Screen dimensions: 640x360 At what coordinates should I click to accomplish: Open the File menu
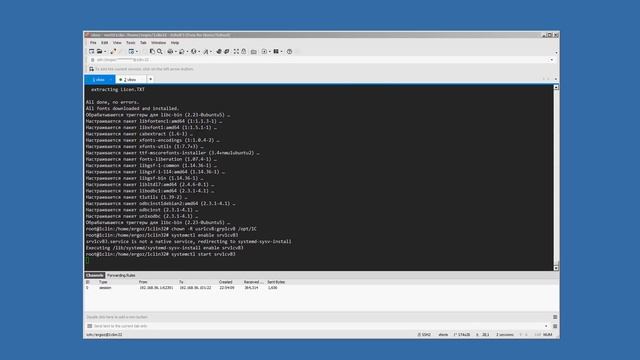(x=93, y=42)
